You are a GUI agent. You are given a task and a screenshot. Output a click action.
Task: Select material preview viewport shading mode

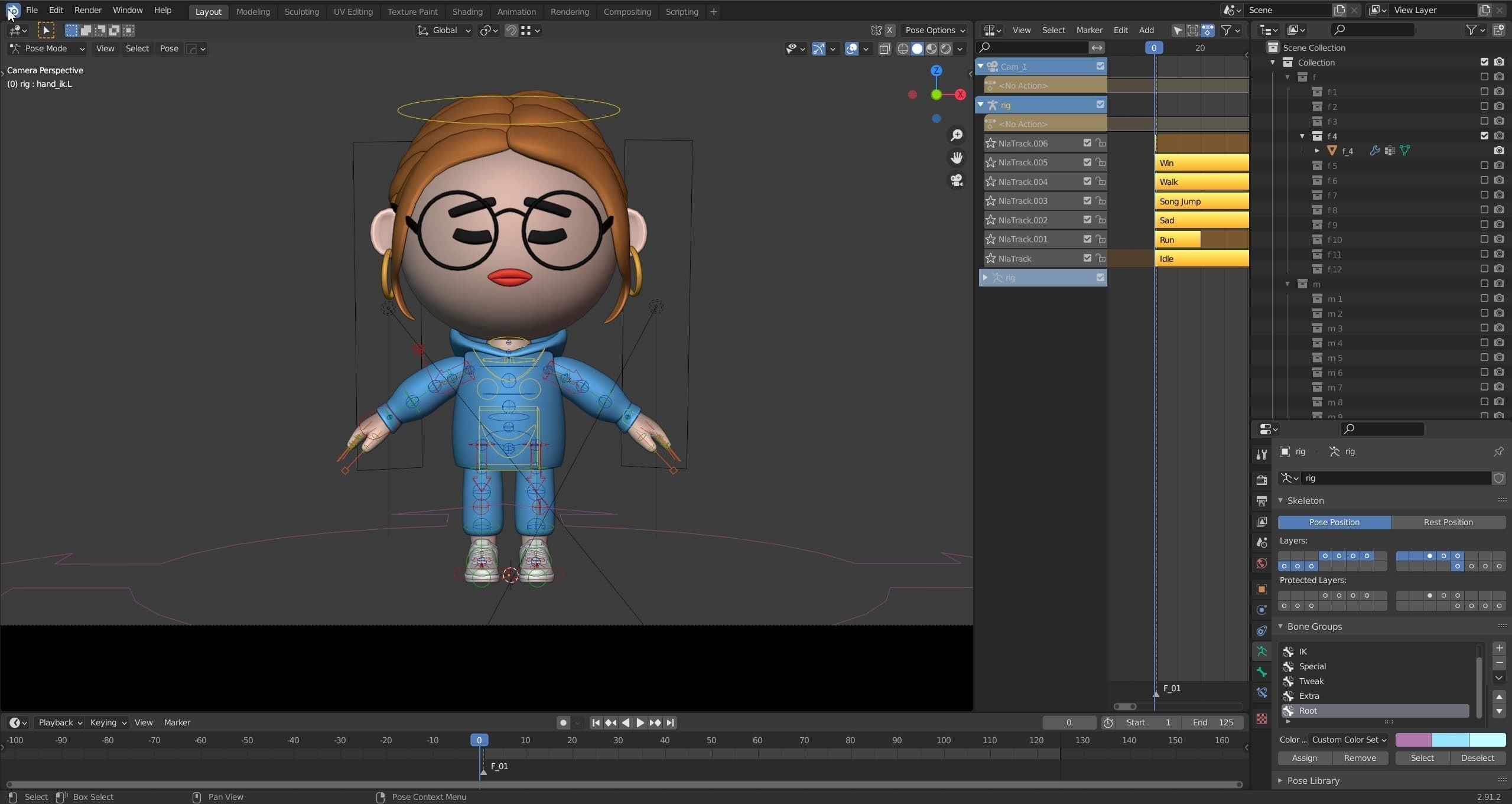[x=931, y=48]
